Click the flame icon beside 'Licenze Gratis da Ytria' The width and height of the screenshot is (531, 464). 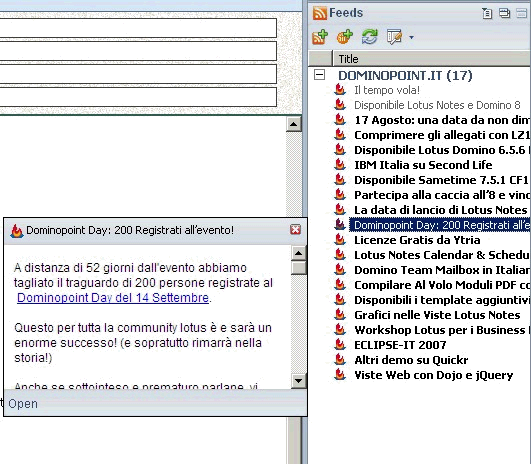tap(340, 239)
